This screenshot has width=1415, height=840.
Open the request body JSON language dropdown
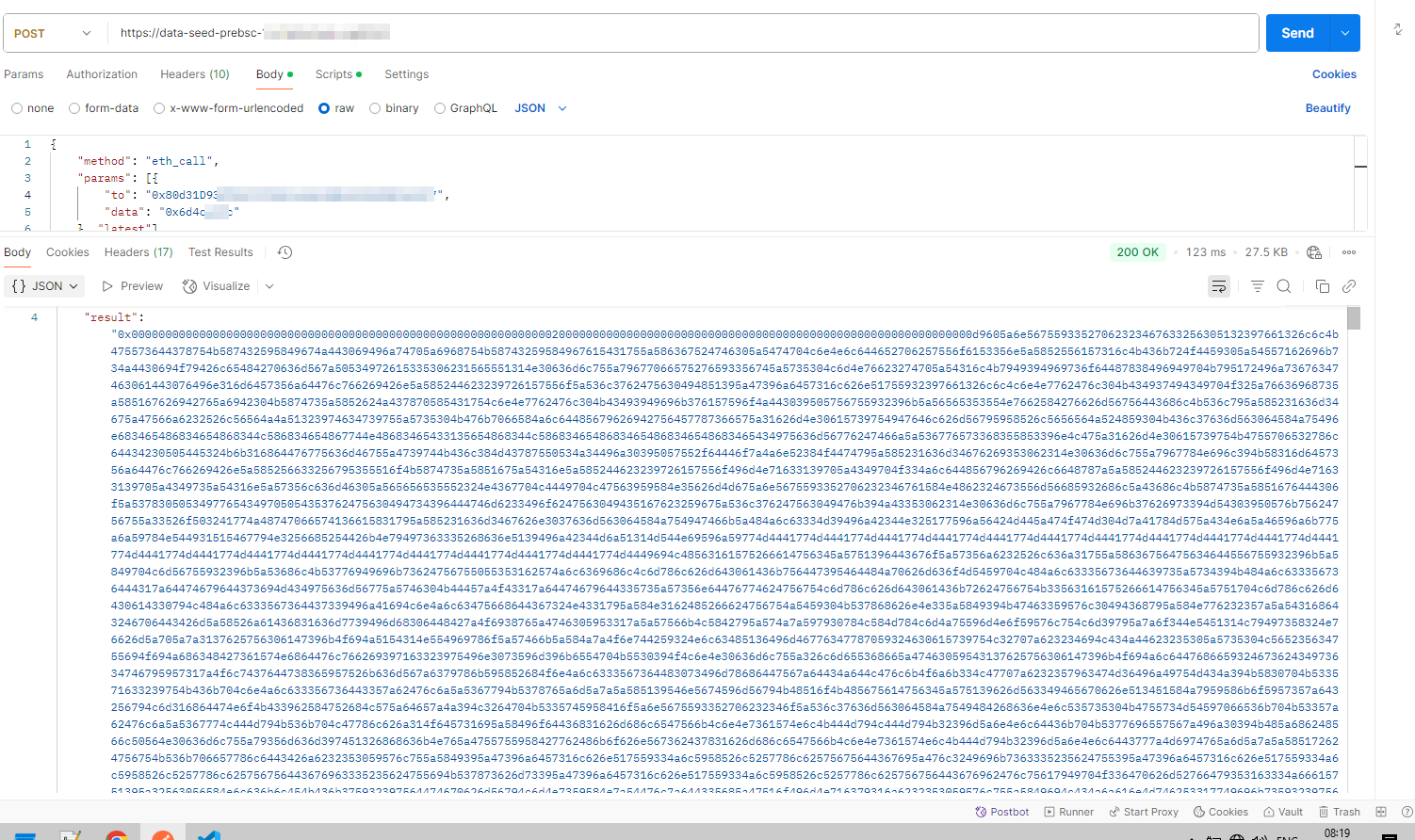[541, 108]
